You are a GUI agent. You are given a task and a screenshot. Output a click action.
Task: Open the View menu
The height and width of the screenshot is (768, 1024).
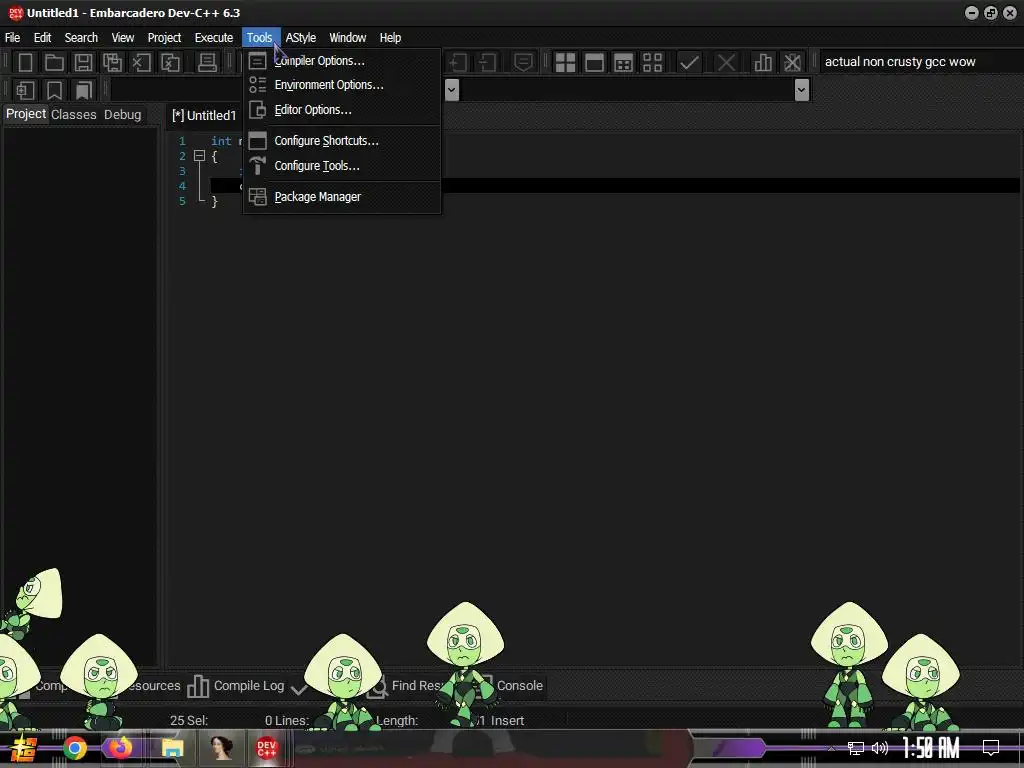tap(123, 37)
